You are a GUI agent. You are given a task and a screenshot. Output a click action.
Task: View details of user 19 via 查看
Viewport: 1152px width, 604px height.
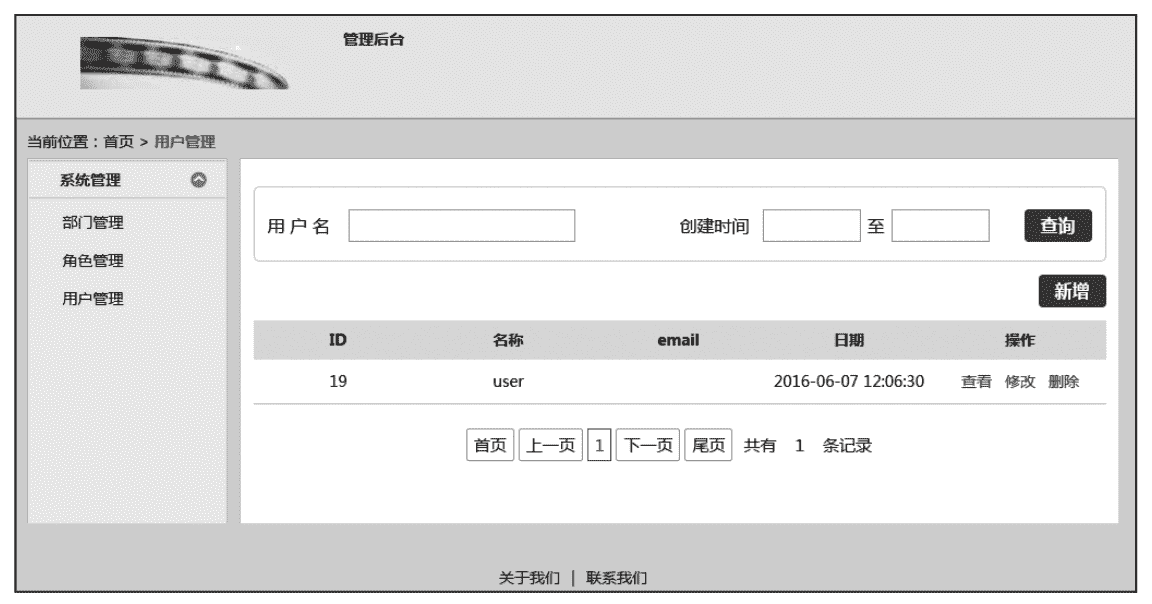976,381
